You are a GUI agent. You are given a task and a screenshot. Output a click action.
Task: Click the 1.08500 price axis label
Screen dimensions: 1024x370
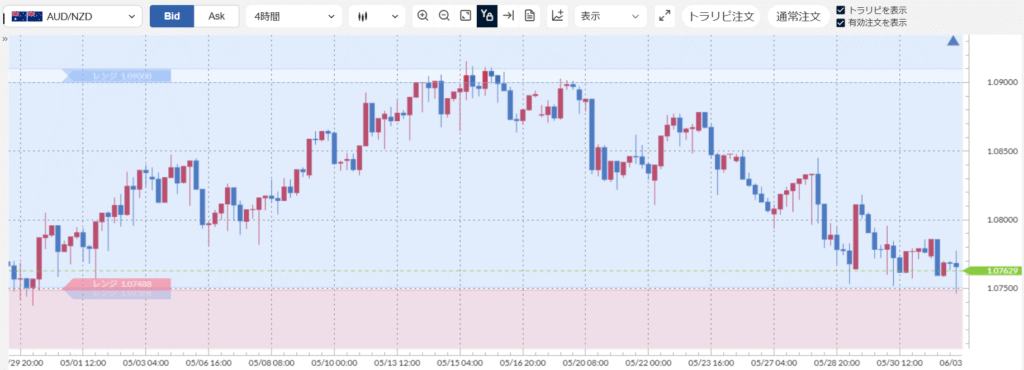click(1003, 151)
